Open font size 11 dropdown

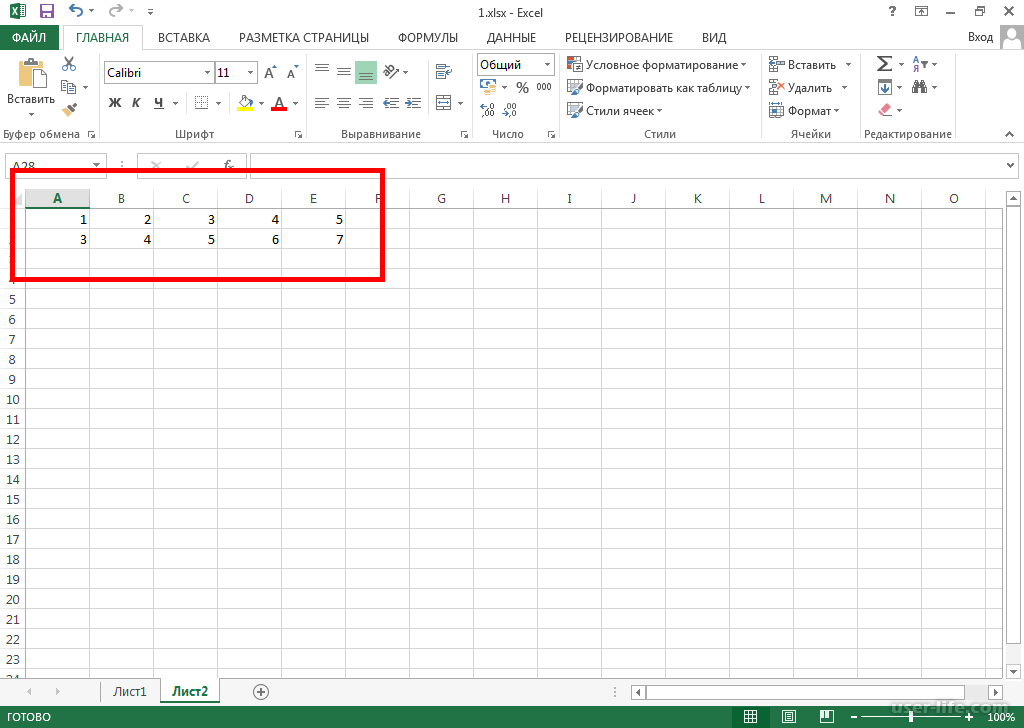[x=250, y=72]
